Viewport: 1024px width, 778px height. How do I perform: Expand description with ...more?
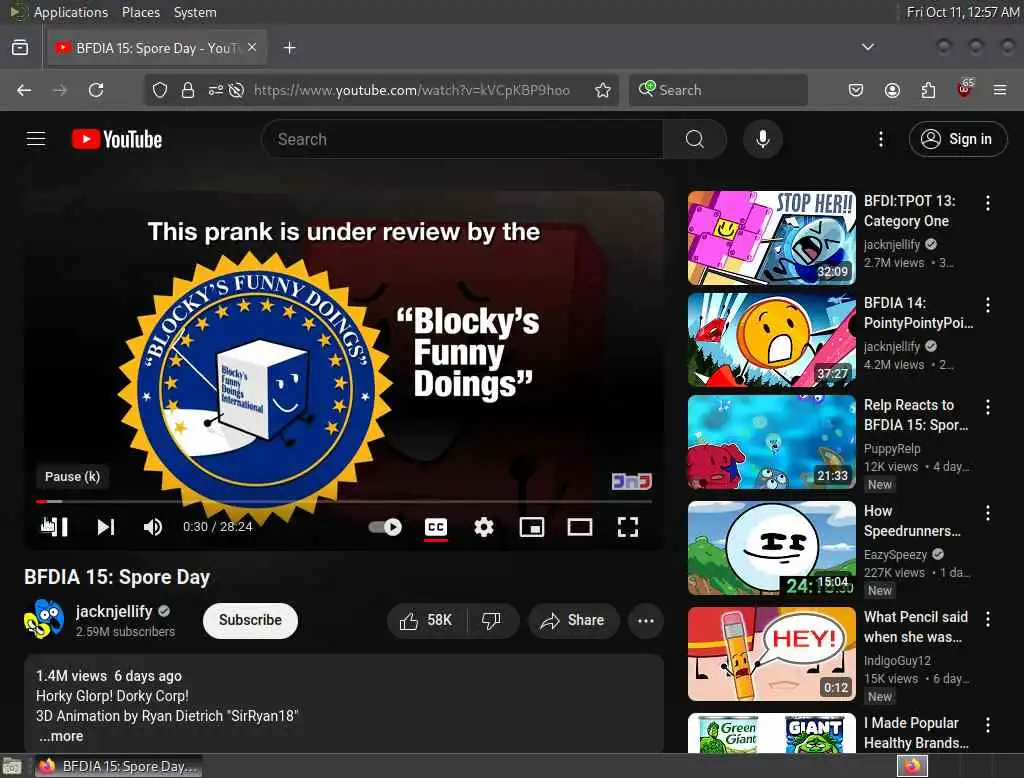tap(61, 736)
